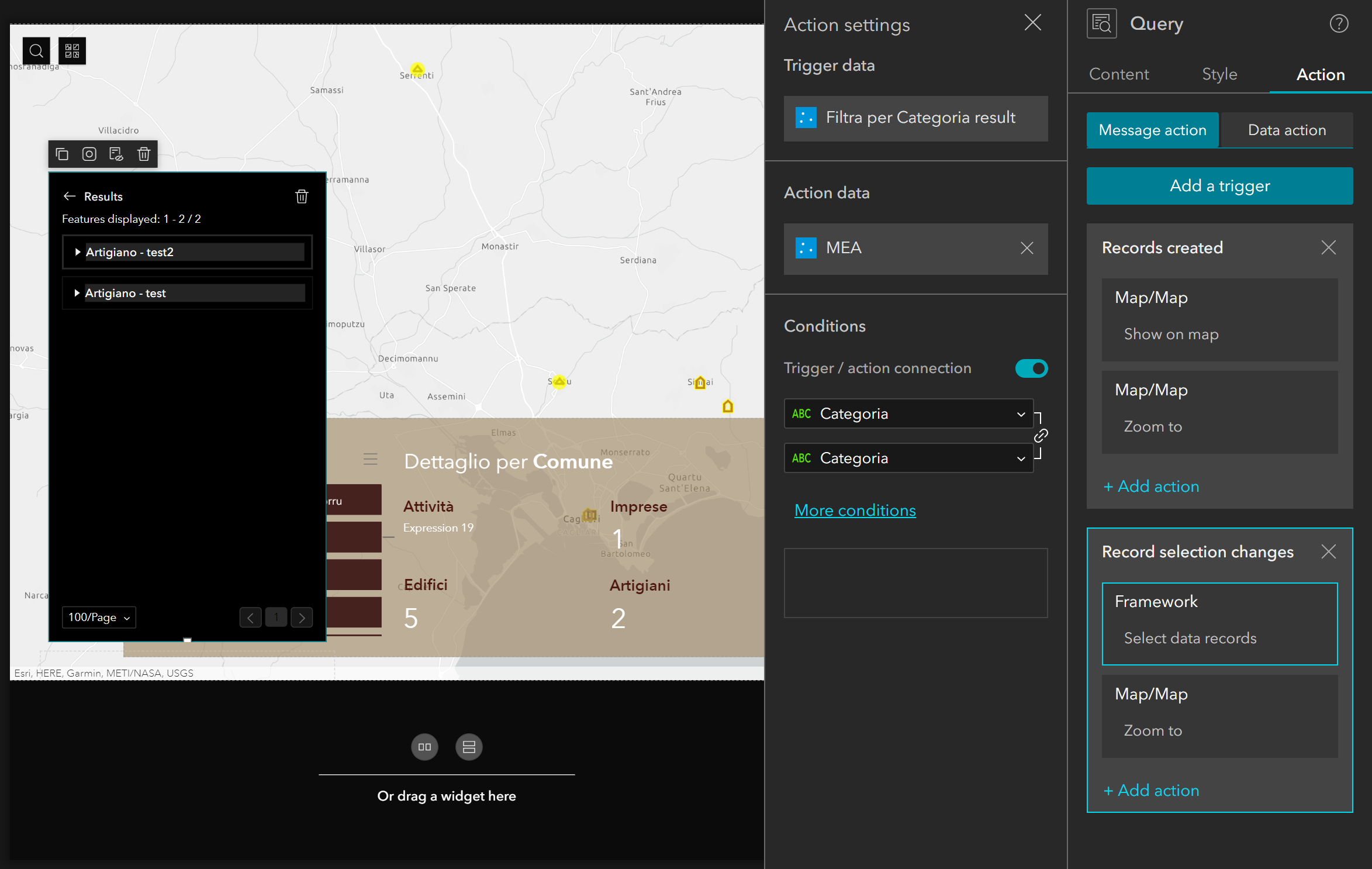The height and width of the screenshot is (869, 1372).
Task: Expand the Artigiano - test2 result
Action: click(77, 252)
